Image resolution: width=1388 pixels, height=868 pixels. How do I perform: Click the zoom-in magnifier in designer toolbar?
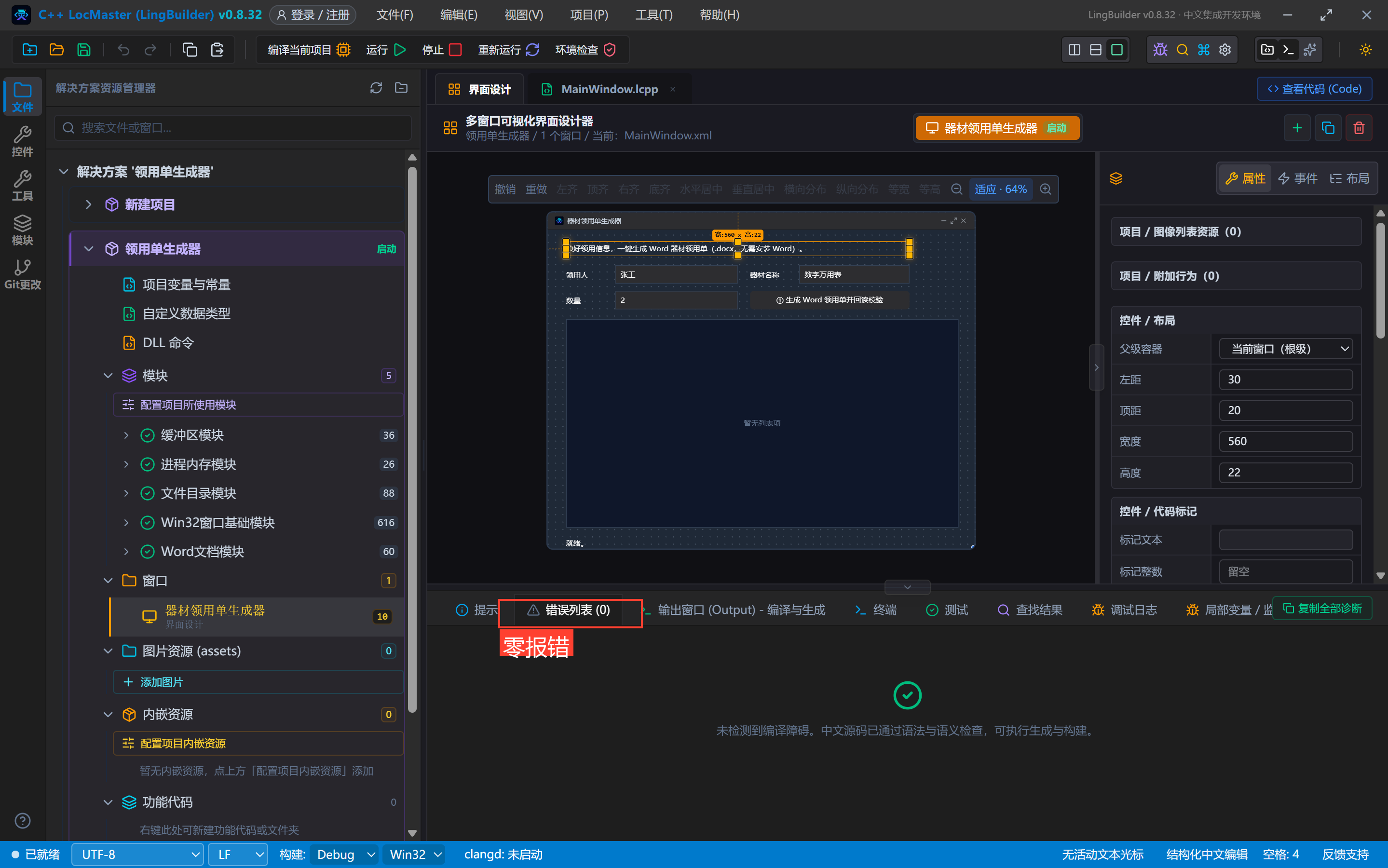(x=1046, y=189)
